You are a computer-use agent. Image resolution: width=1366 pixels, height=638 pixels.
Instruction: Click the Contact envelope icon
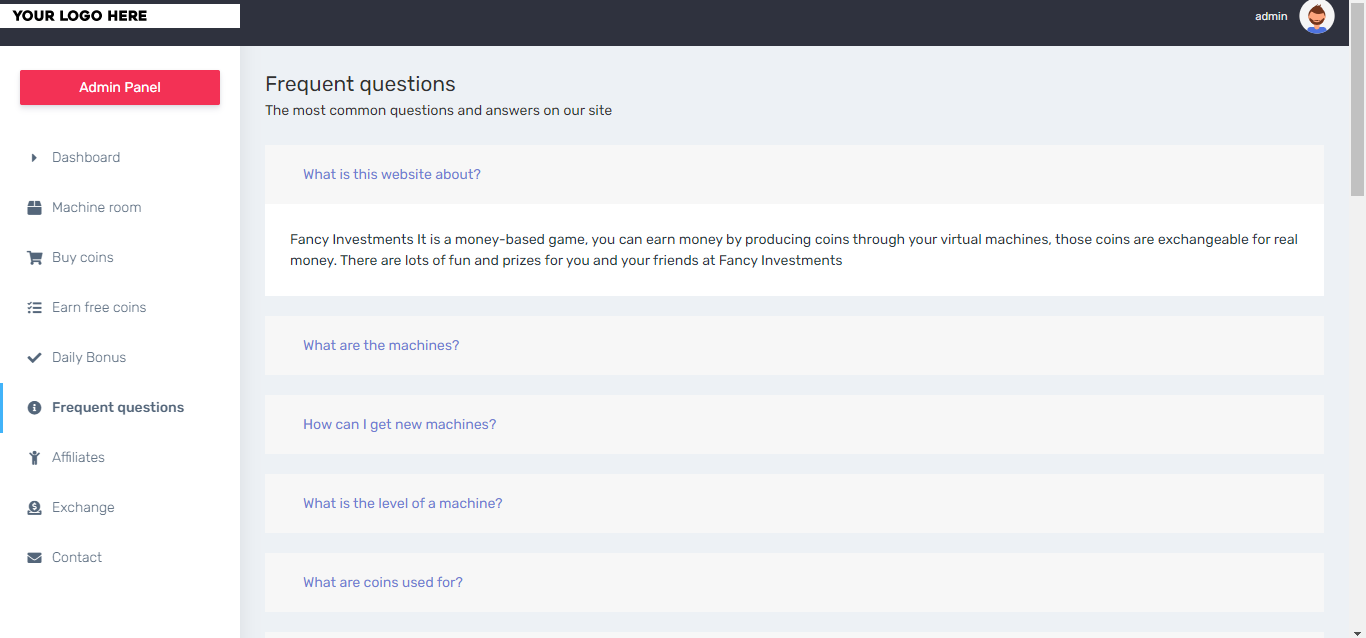34,558
